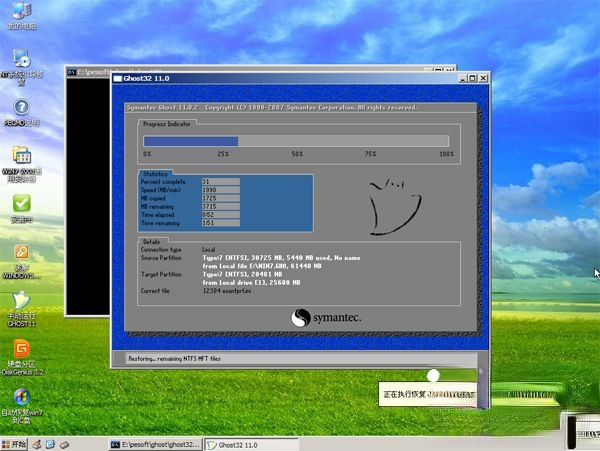This screenshot has width=600, height=451.
Task: Click the Ghost32 11.0 title bar icon
Action: (x=119, y=77)
